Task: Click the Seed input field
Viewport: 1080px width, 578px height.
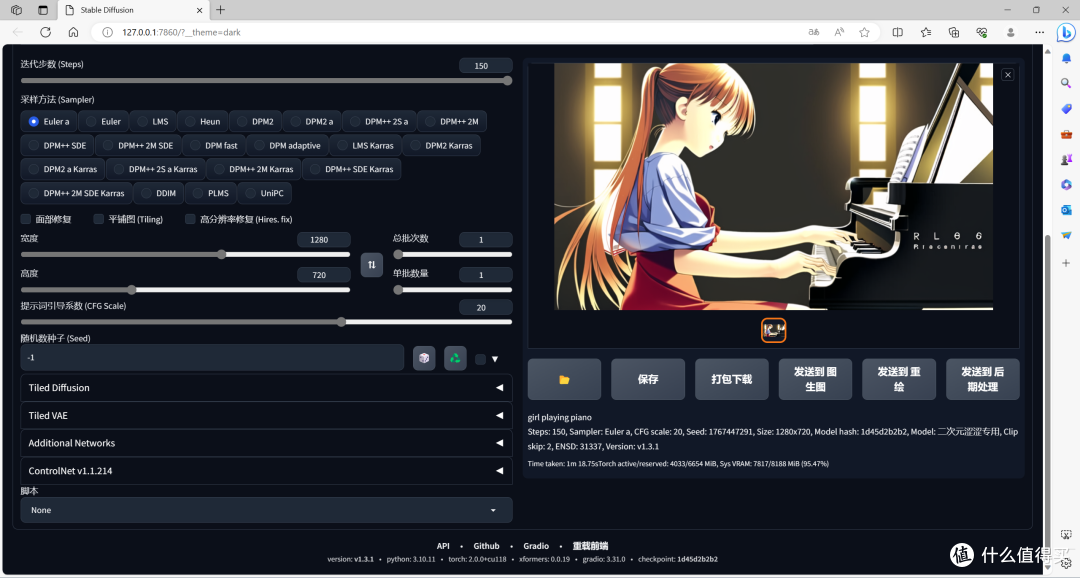Action: tap(212, 358)
